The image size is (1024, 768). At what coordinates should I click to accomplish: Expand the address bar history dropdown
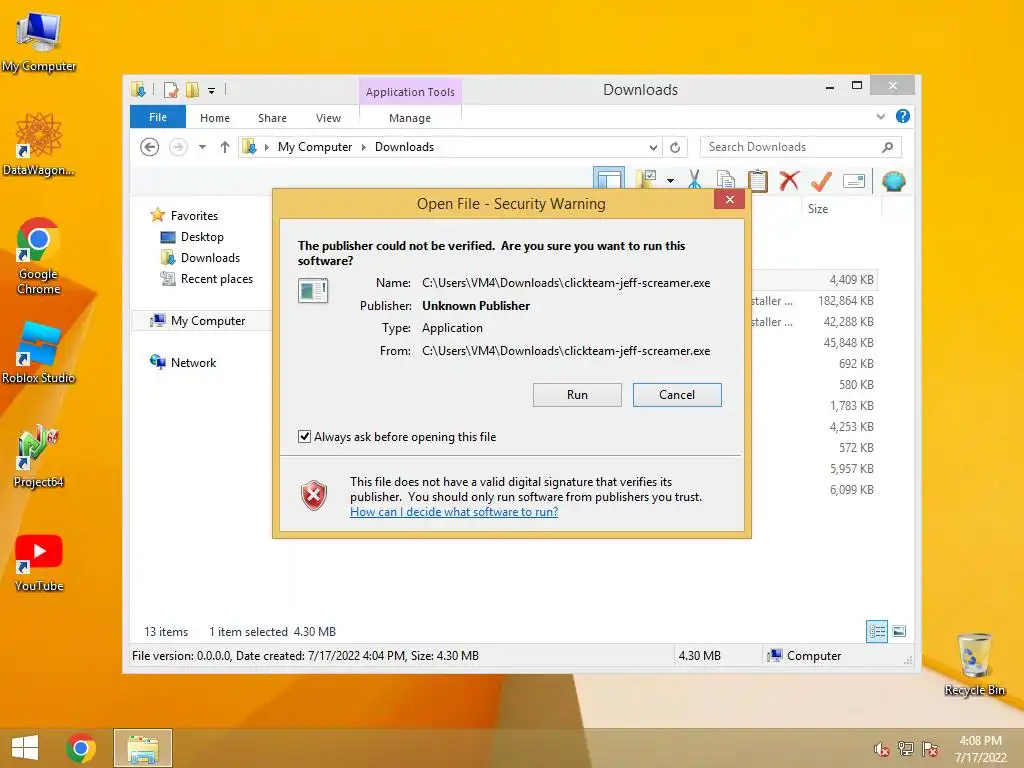[x=652, y=147]
